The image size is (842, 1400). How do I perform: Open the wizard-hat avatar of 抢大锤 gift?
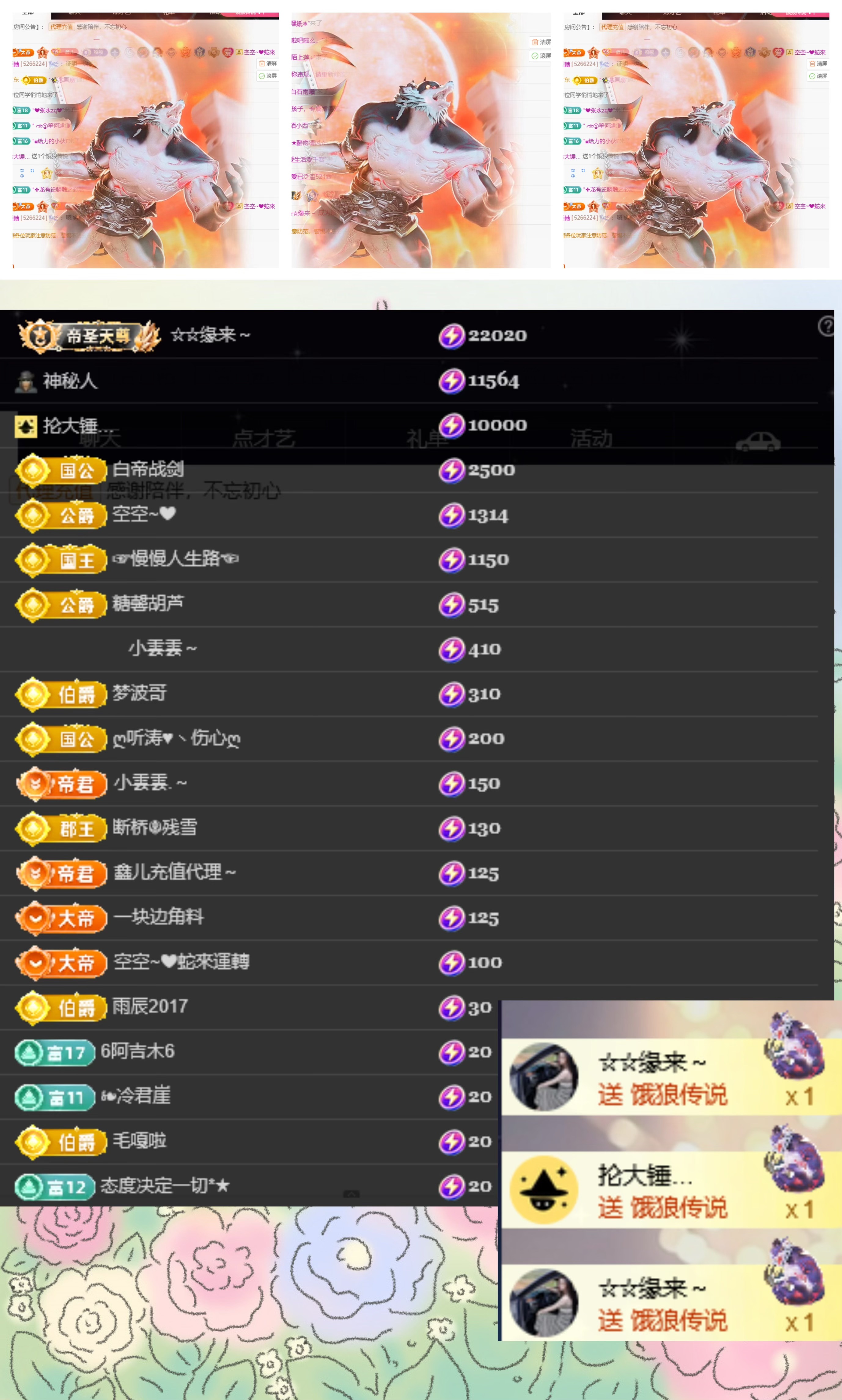[544, 1189]
